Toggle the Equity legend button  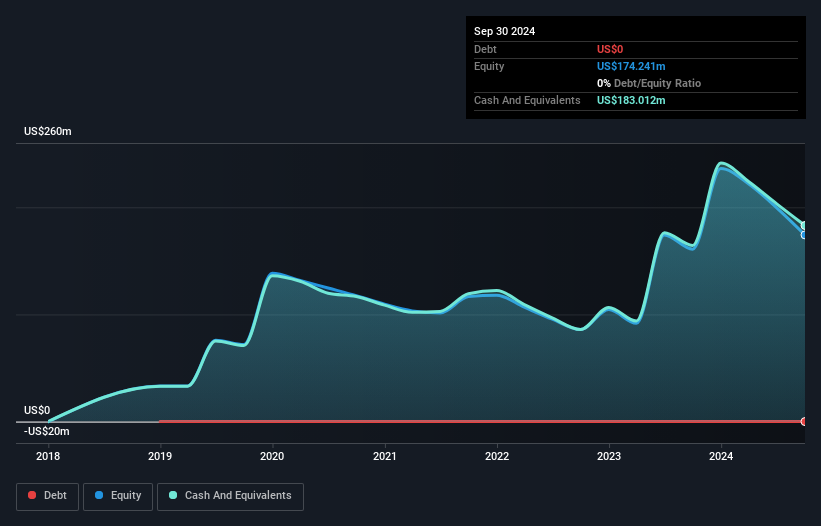pyautogui.click(x=118, y=496)
